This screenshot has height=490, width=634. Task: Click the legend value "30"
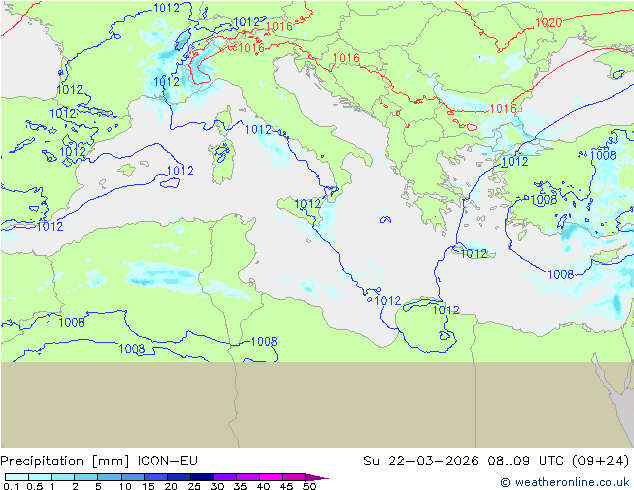(217, 486)
